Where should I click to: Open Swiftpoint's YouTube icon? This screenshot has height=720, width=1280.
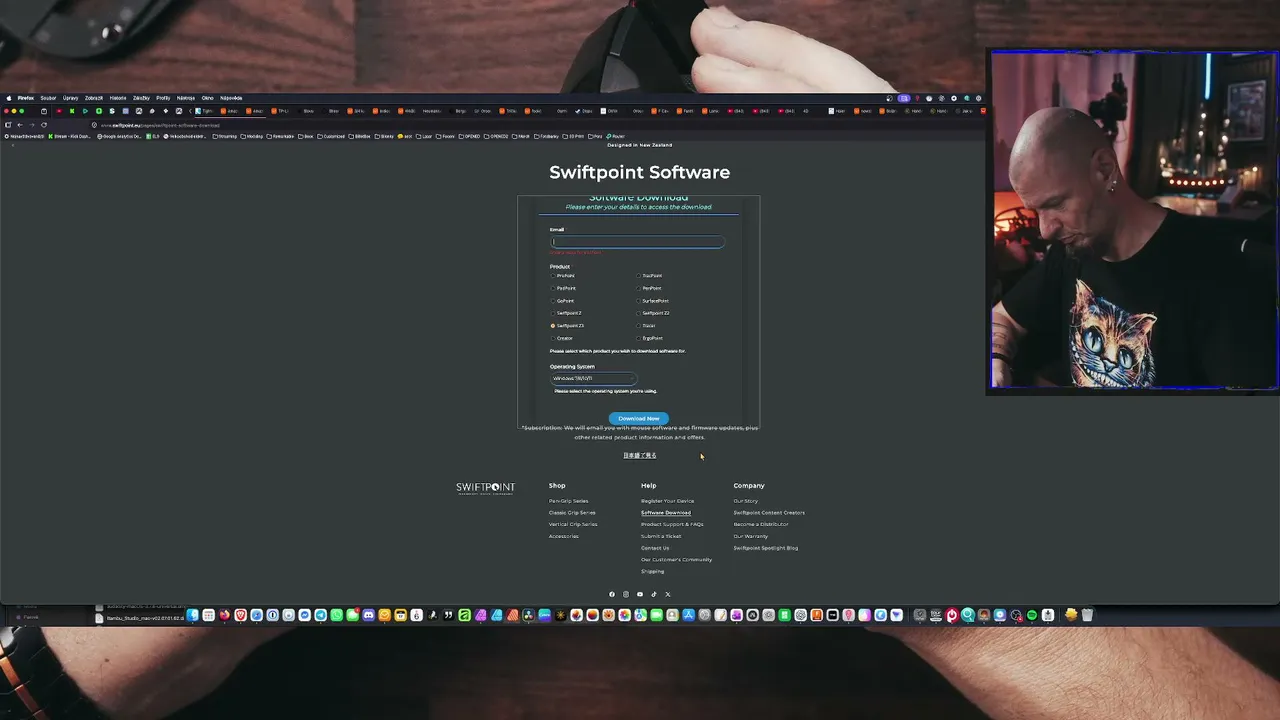coord(640,594)
